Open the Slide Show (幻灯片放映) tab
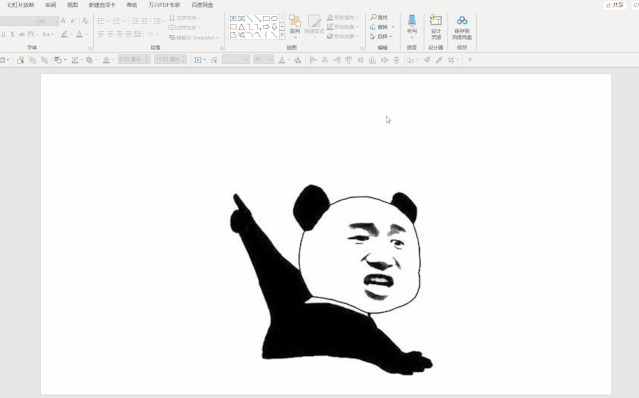Image resolution: width=639 pixels, height=398 pixels. [x=20, y=5]
